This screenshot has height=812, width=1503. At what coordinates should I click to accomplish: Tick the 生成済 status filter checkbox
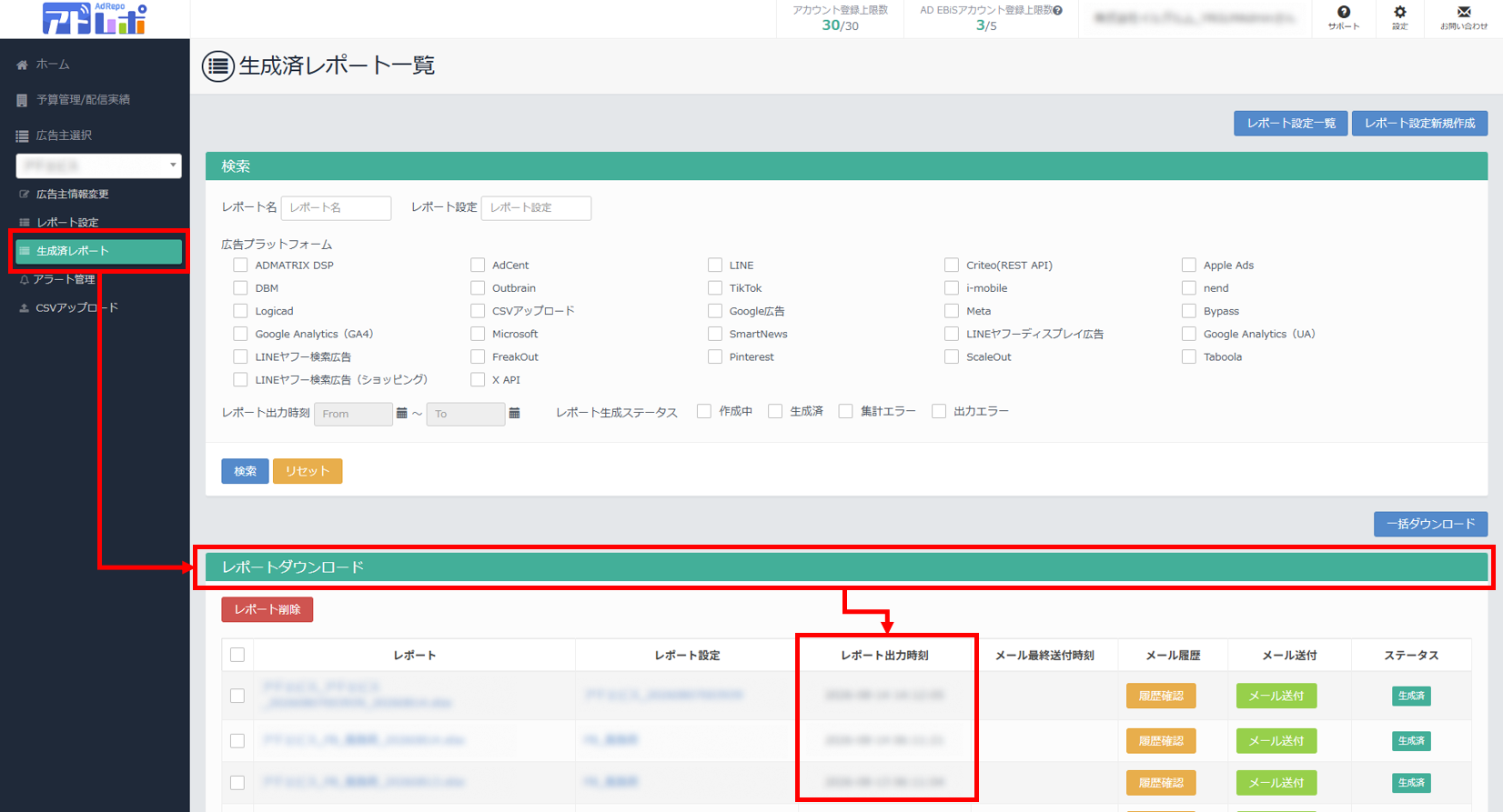(x=775, y=412)
